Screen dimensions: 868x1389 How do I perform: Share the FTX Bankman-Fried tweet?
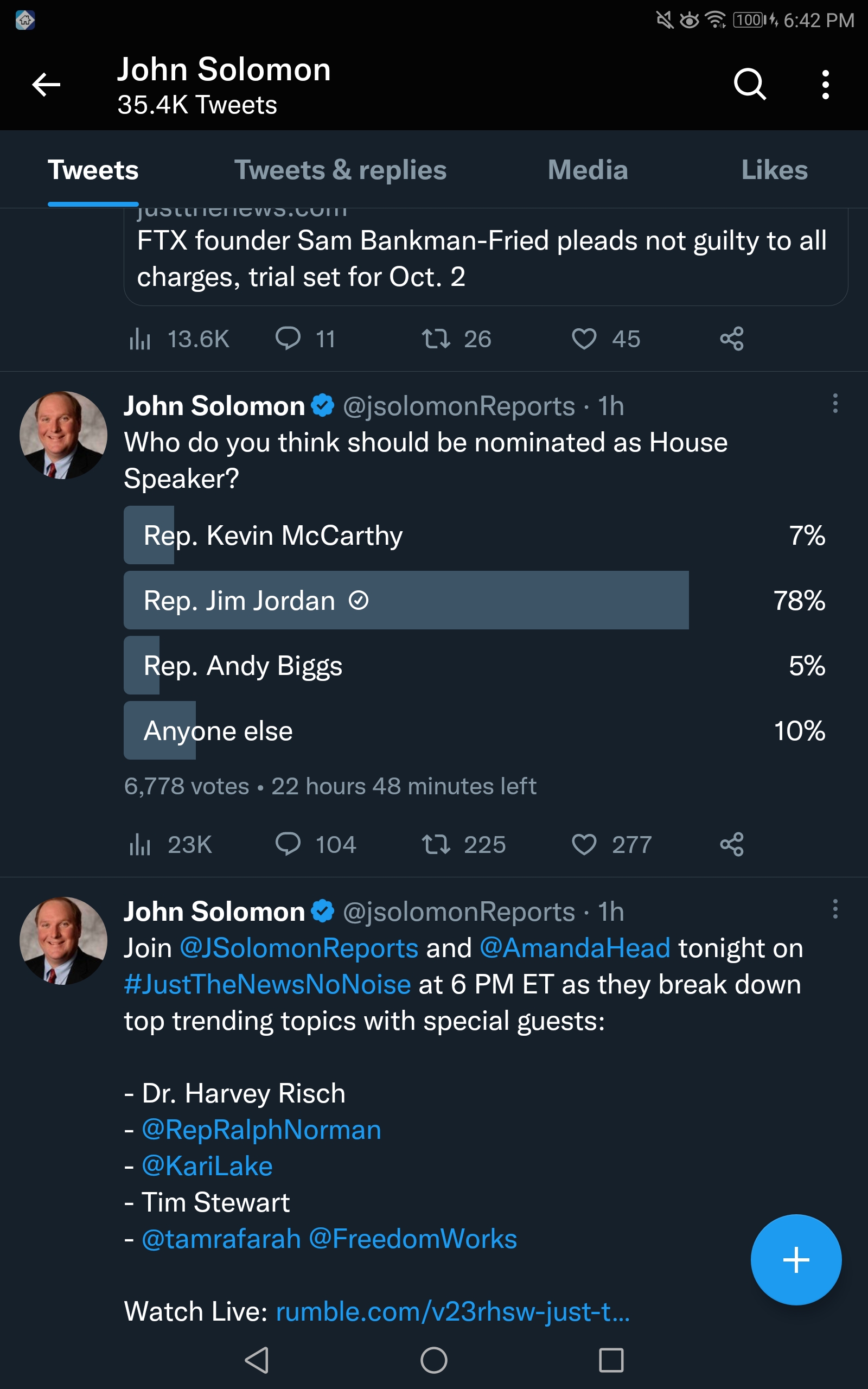(731, 339)
